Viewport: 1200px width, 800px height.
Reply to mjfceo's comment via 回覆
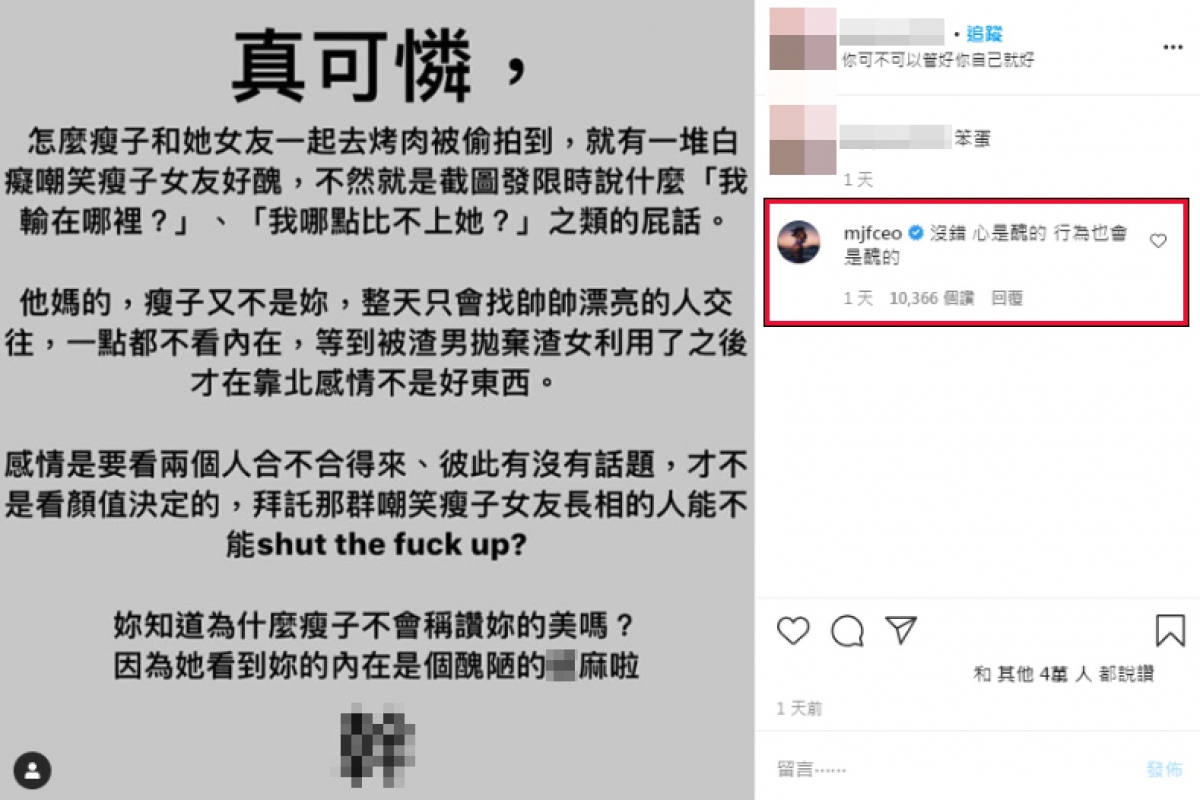tap(1007, 298)
